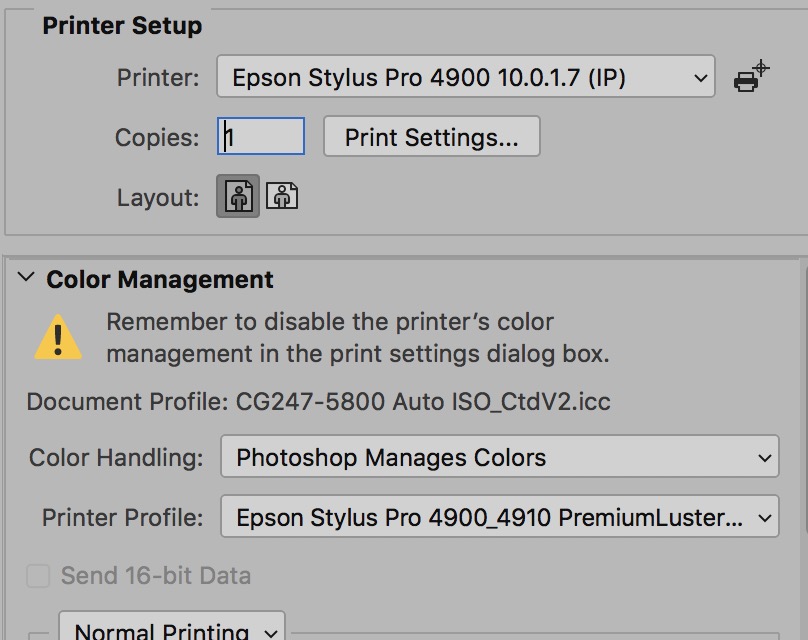The width and height of the screenshot is (808, 640).
Task: Click the add printer icon
Action: point(750,77)
